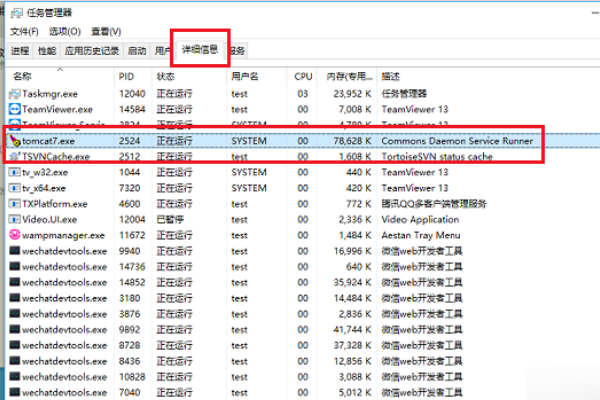Viewport: 600px width, 400px height.
Task: Click the Aestan Tray Menu description
Action: (x=421, y=235)
